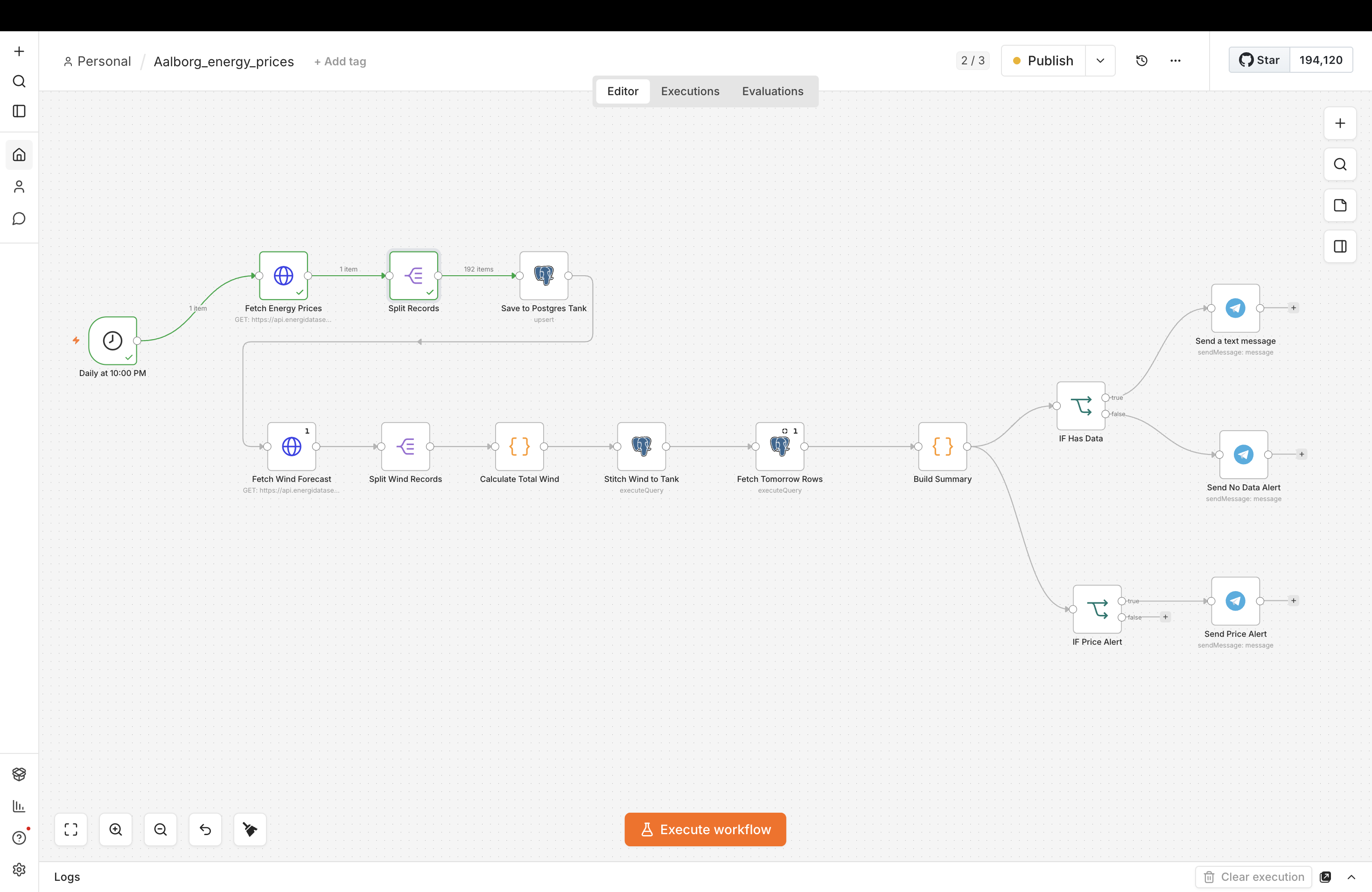Screen dimensions: 1372x892
Task: Select the Fetch Wind Forecast node
Action: [292, 446]
